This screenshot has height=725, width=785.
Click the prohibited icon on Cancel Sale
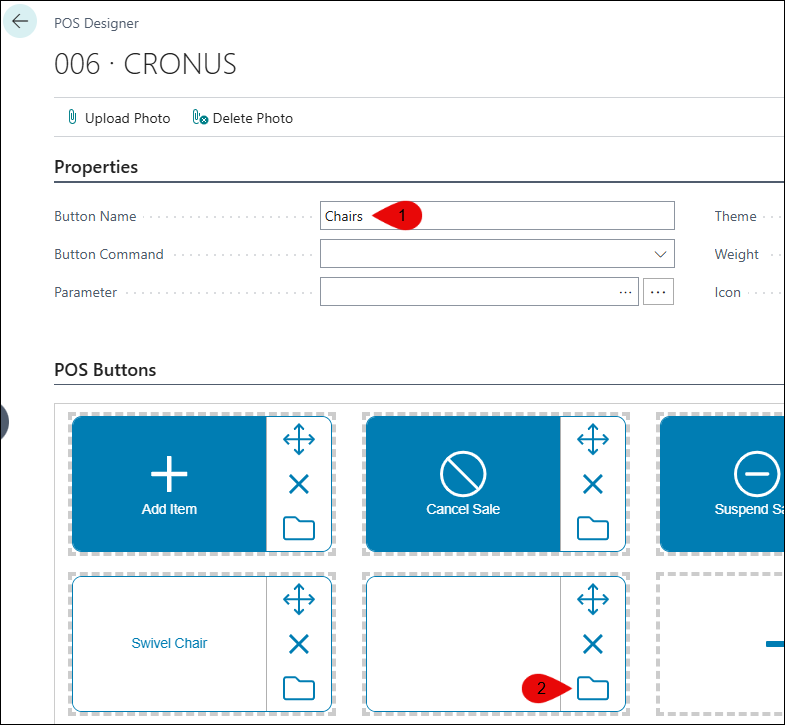click(x=463, y=474)
